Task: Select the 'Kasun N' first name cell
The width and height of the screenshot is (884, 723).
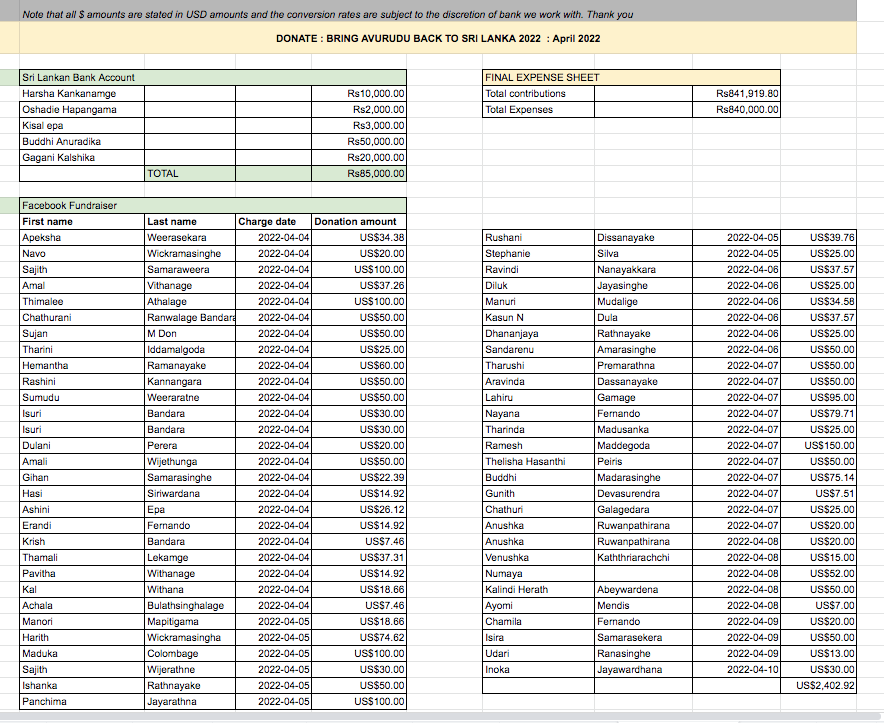Action: coord(538,318)
